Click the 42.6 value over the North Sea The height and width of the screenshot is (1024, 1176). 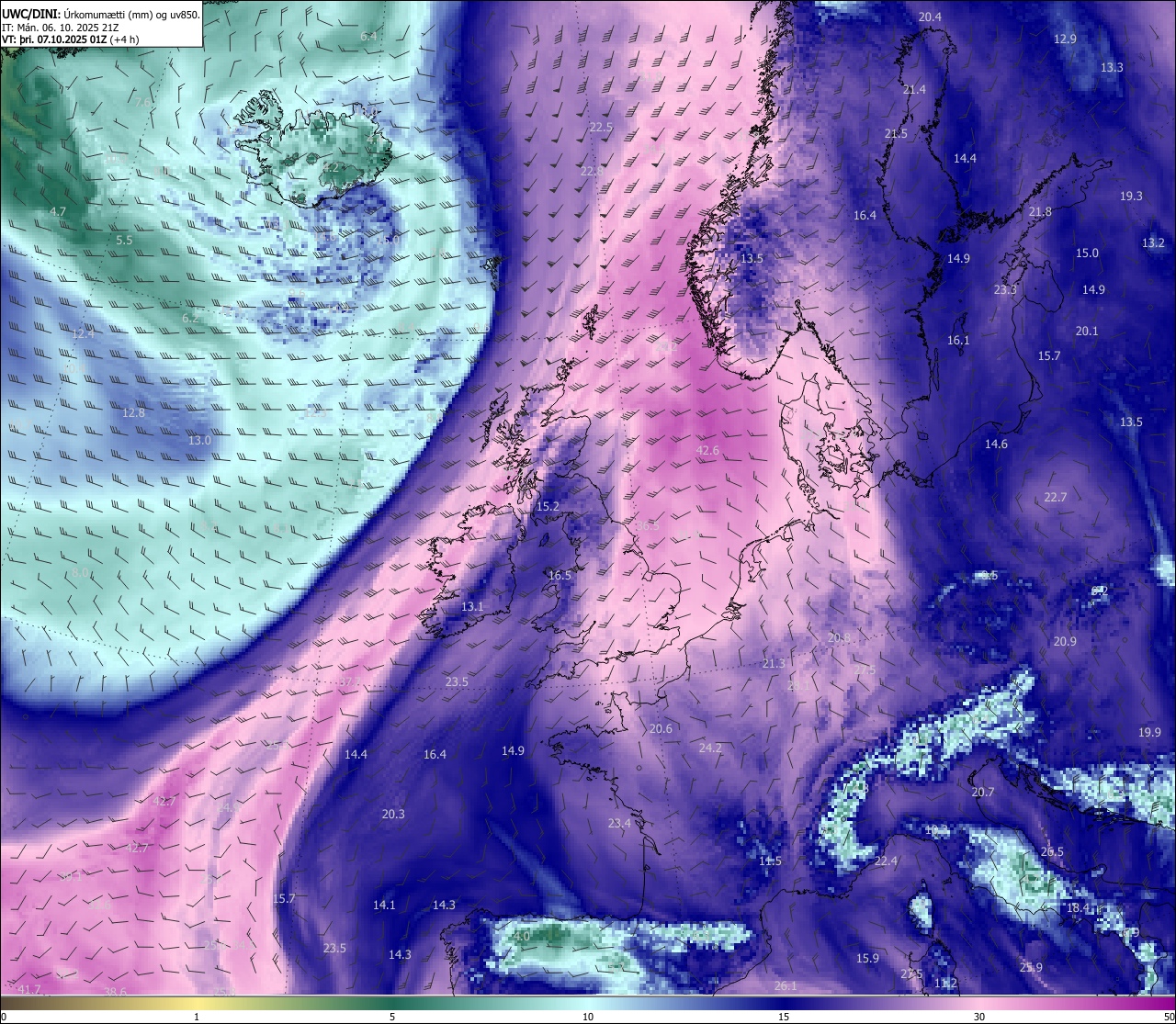point(707,450)
